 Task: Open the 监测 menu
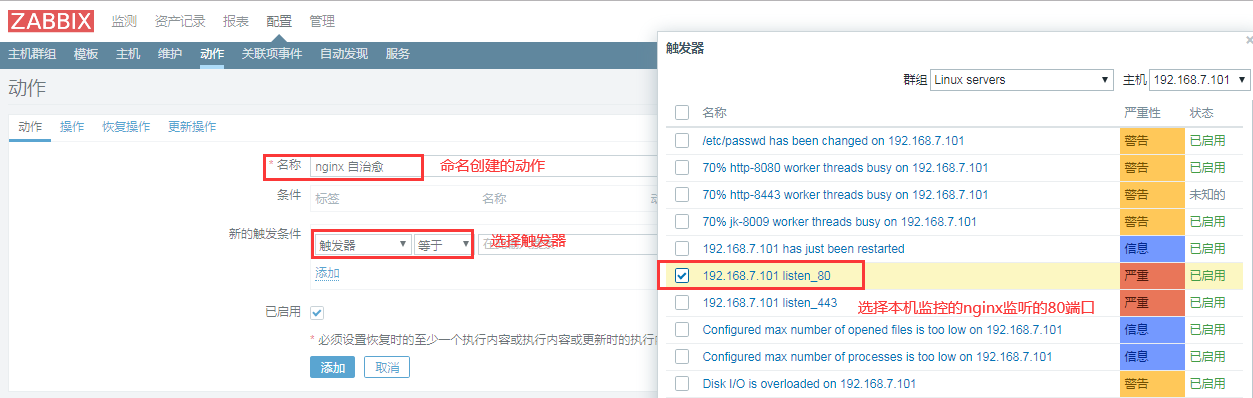[125, 21]
